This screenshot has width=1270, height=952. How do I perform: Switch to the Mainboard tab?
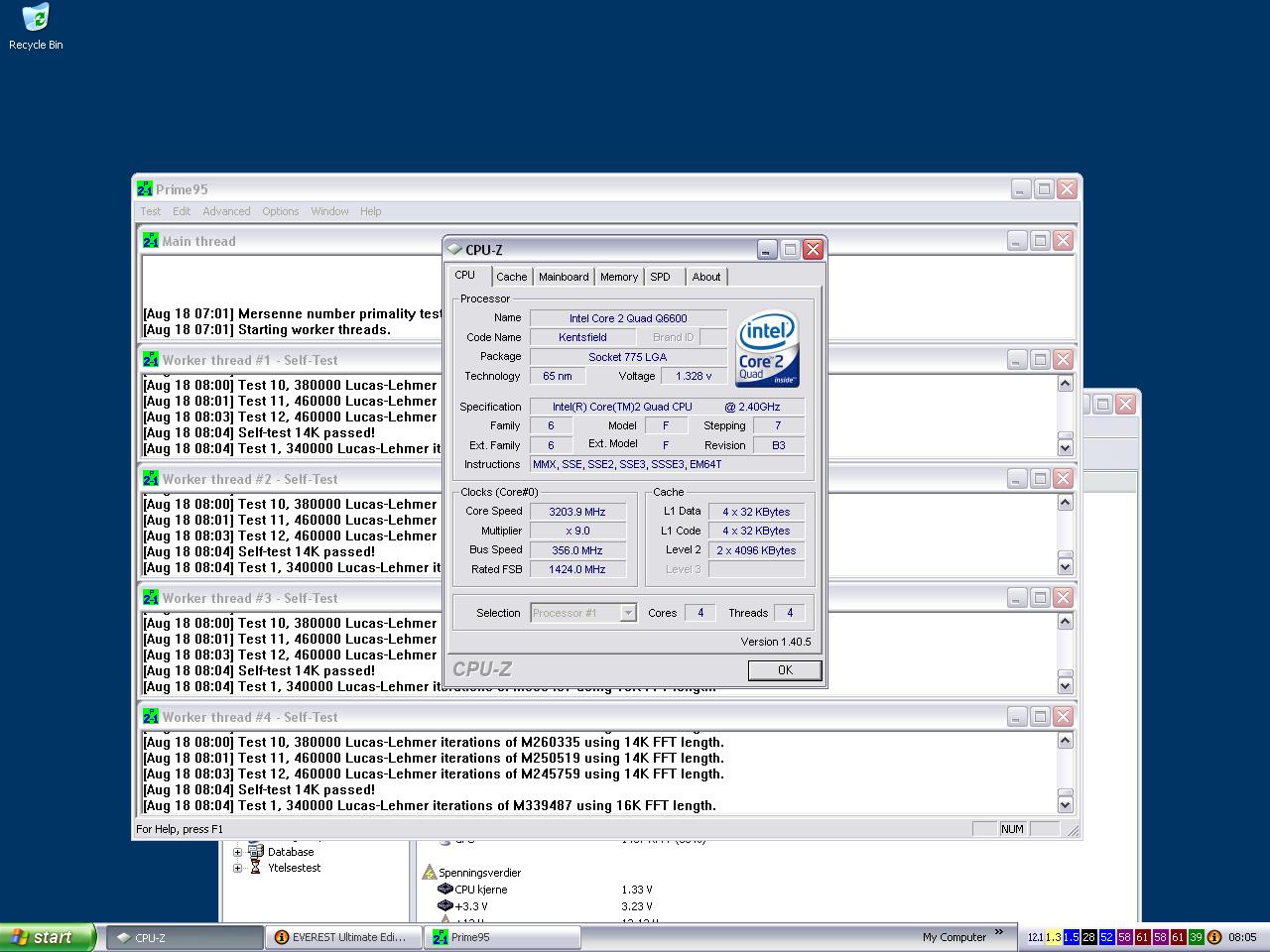(564, 277)
